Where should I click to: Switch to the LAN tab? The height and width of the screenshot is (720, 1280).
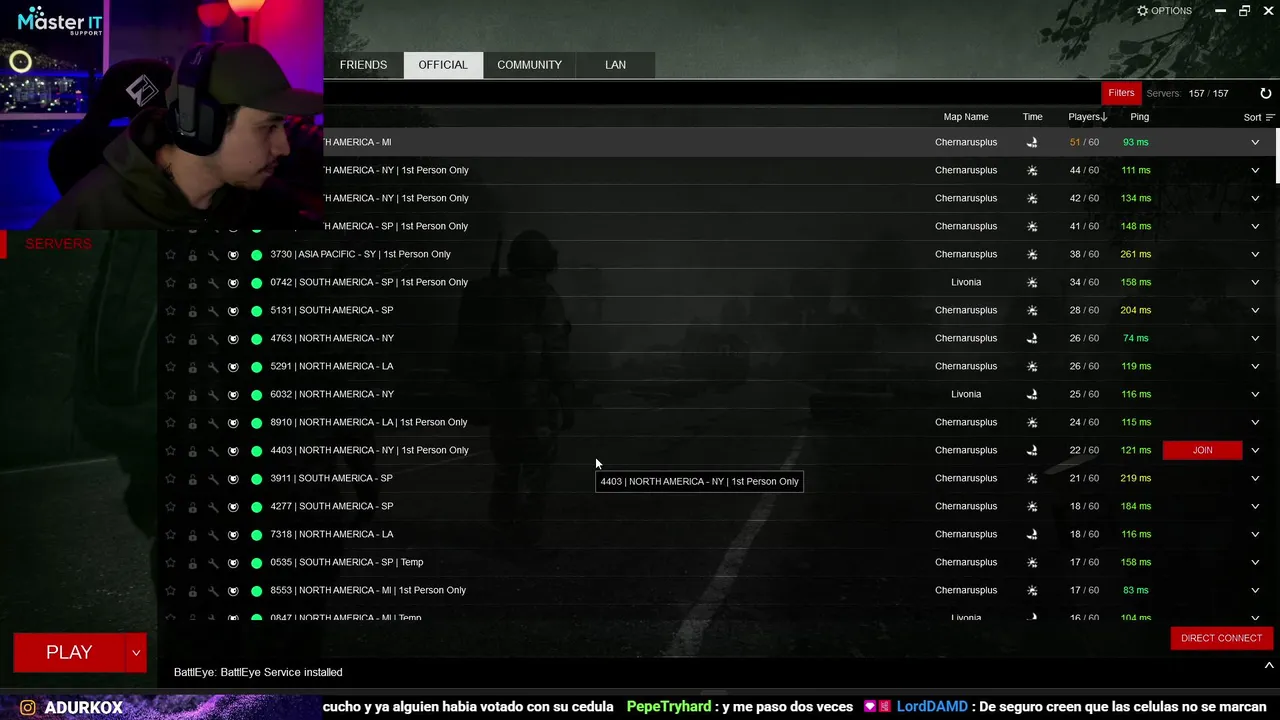(x=615, y=65)
